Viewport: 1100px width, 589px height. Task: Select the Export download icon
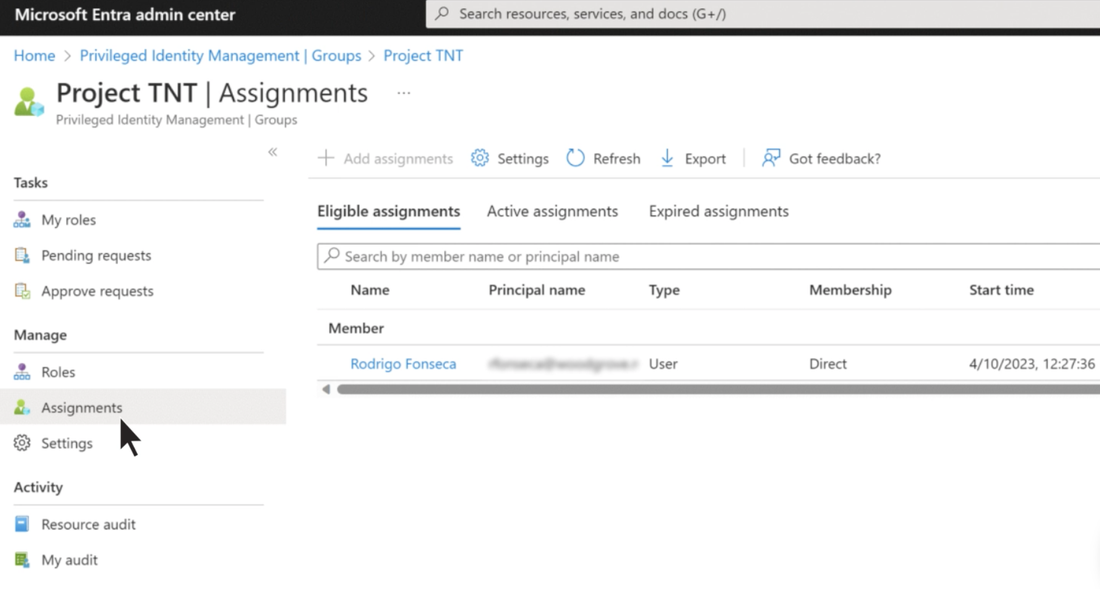[x=667, y=158]
